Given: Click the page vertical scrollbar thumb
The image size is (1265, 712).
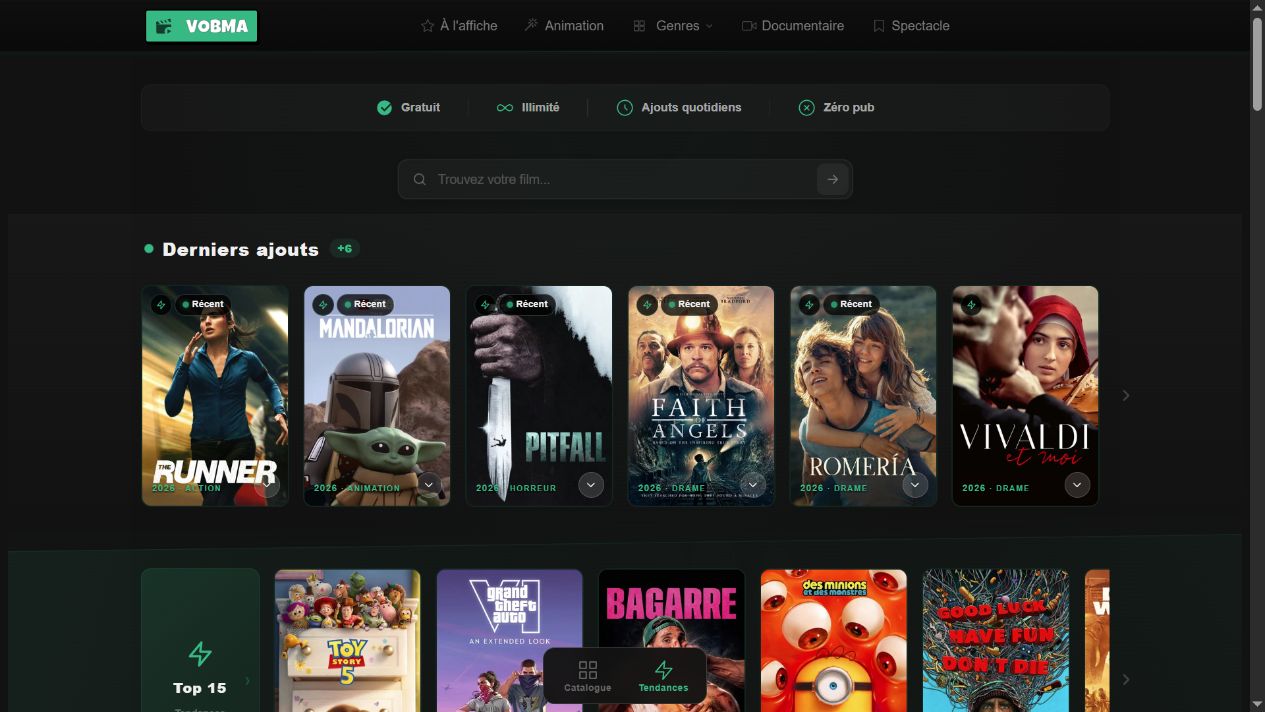Looking at the screenshot, I should click(1257, 62).
